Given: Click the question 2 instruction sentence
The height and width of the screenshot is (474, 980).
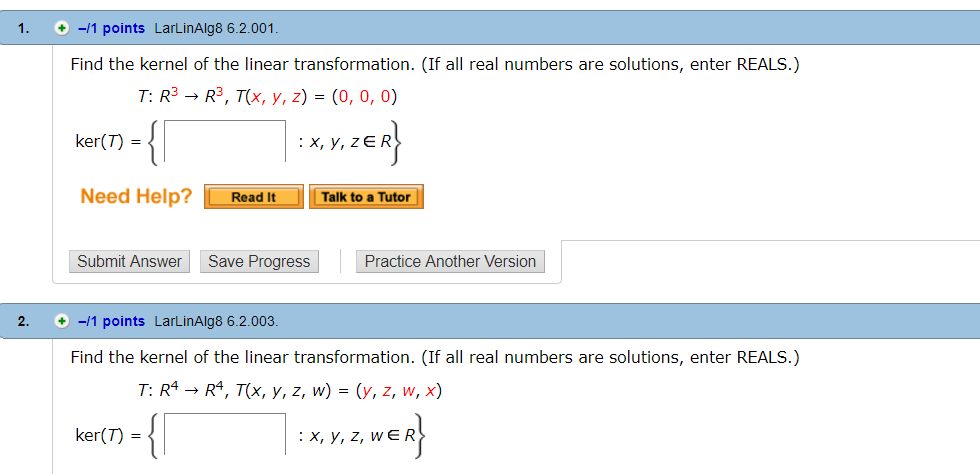Looking at the screenshot, I should pyautogui.click(x=435, y=358).
